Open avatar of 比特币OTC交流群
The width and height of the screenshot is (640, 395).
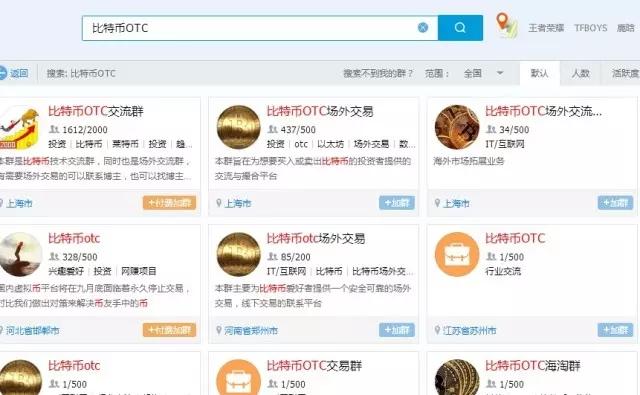tap(19, 128)
